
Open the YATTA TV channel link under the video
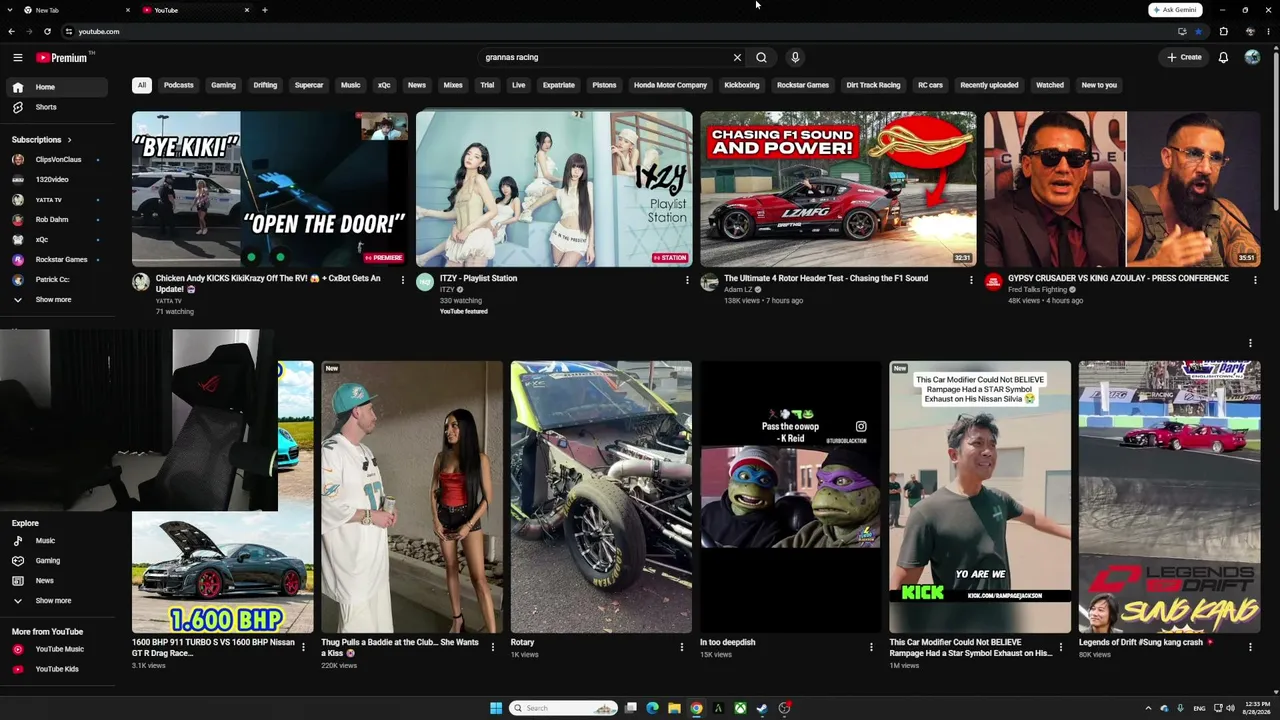pos(169,301)
